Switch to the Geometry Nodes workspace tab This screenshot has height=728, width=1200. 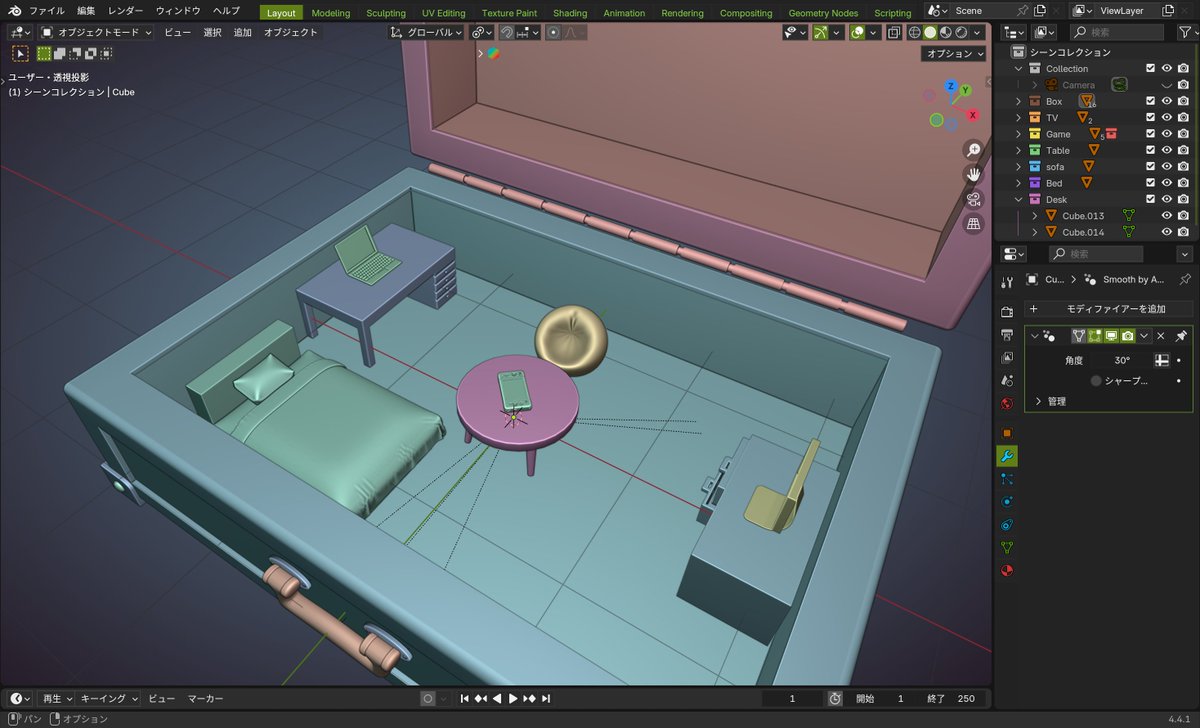coord(823,13)
